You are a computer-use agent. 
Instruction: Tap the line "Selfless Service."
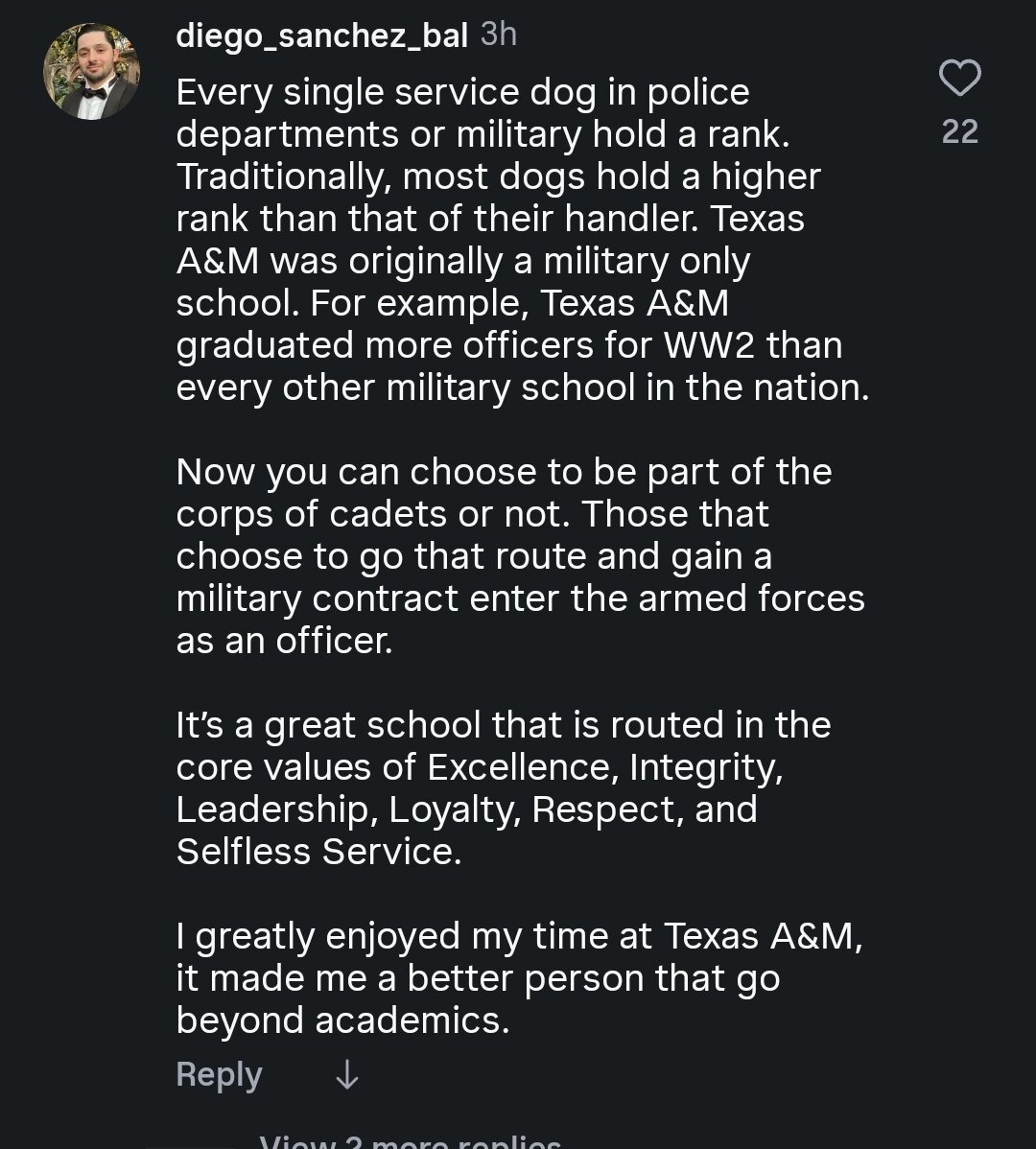(x=318, y=852)
